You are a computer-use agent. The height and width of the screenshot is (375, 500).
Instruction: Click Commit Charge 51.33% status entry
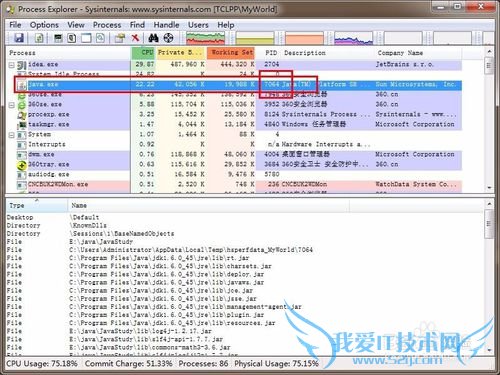click(129, 364)
